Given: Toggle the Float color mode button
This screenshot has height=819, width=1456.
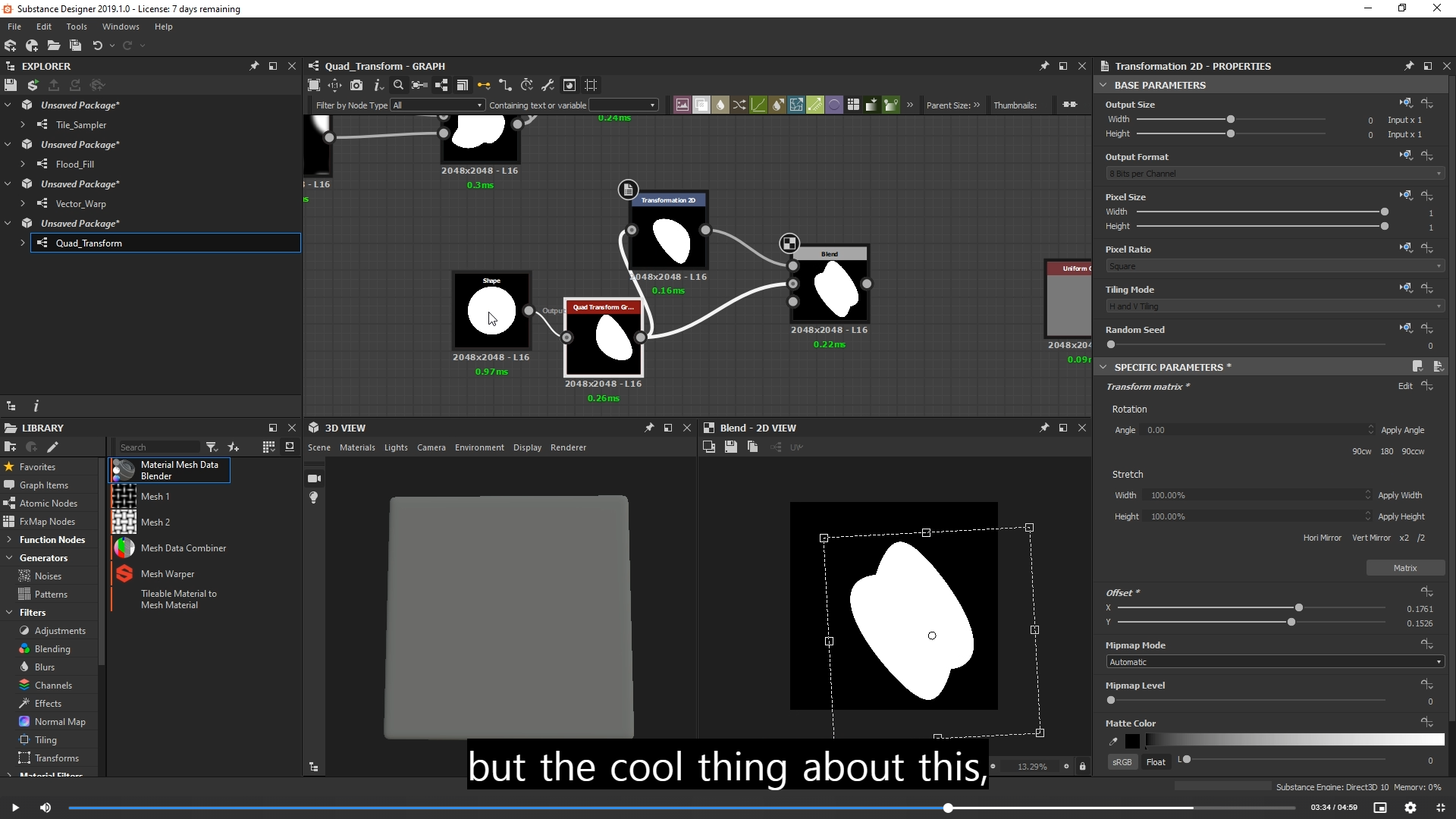Looking at the screenshot, I should coord(1155,762).
